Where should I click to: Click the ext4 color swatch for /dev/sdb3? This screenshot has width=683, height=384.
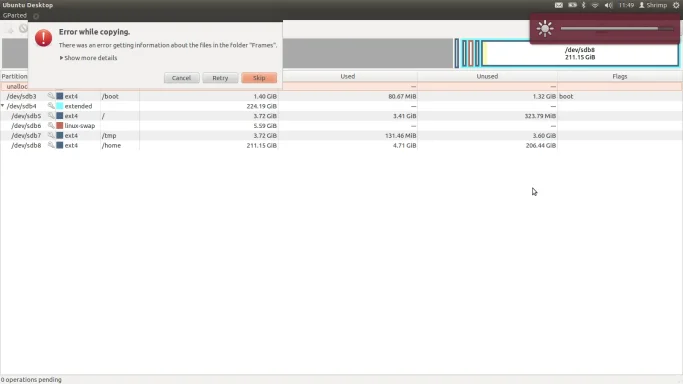point(60,96)
